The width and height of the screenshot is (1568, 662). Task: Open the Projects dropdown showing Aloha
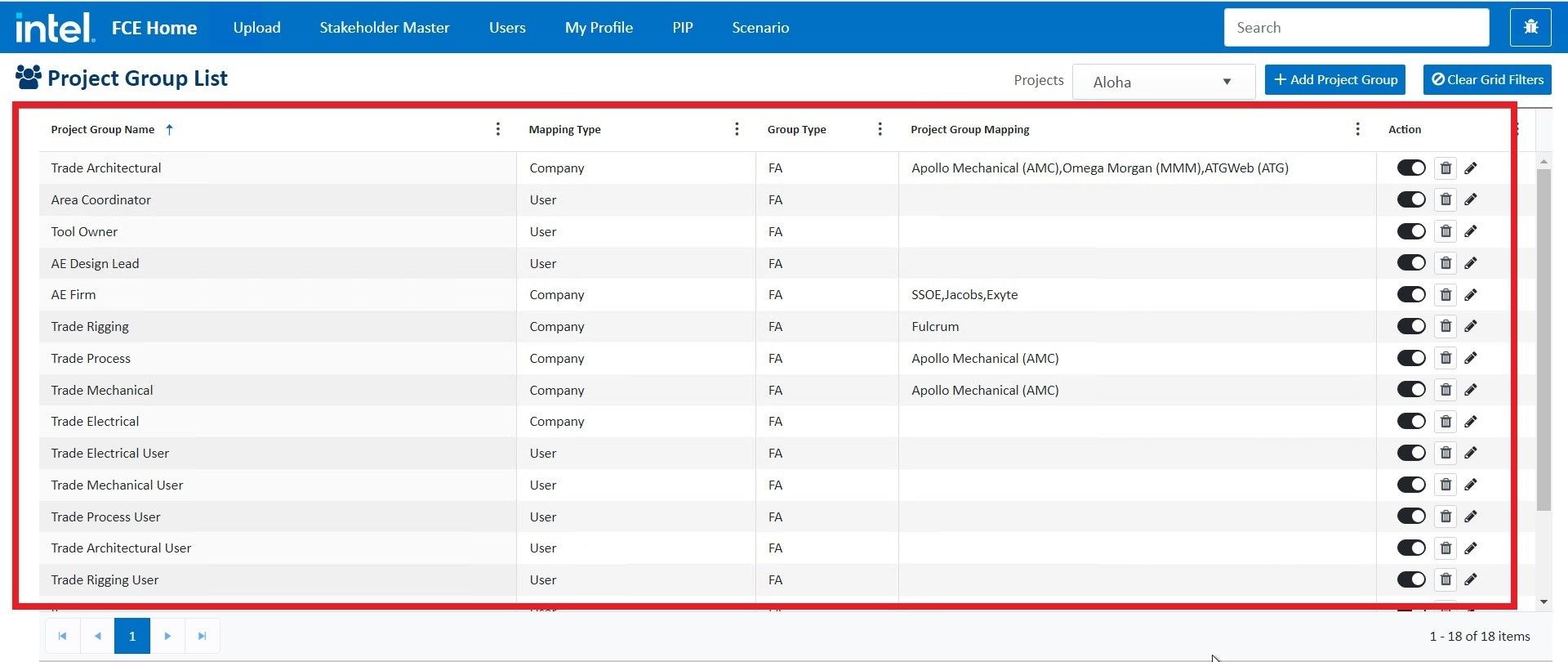coord(1162,82)
